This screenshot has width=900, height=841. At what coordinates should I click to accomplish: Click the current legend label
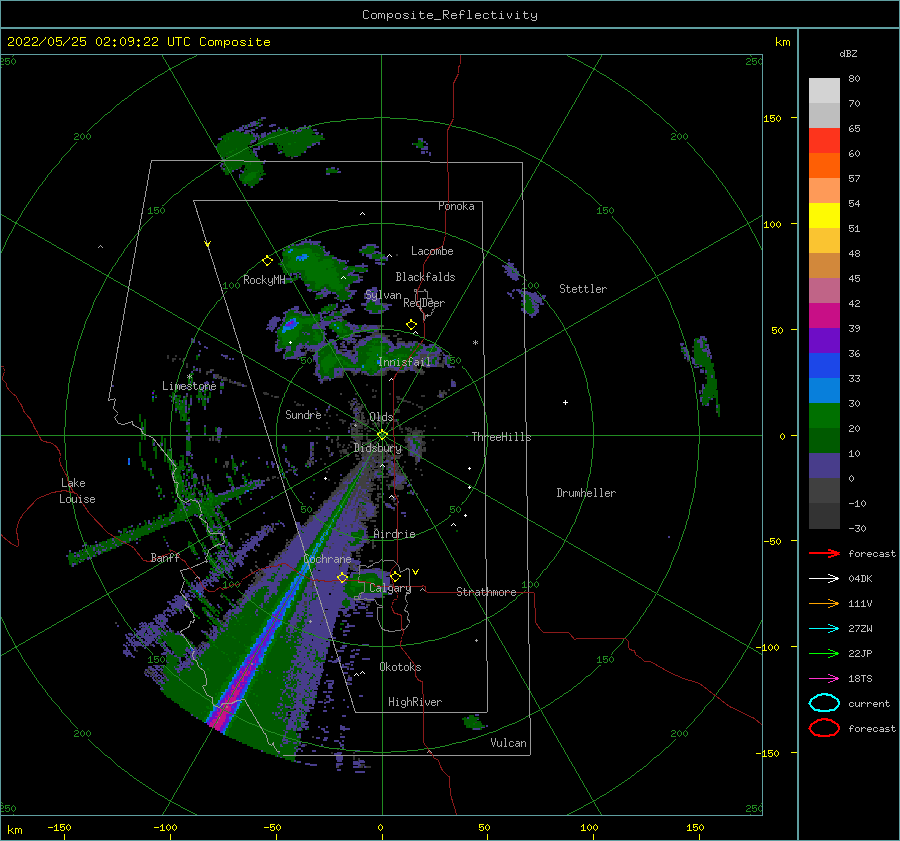click(x=869, y=703)
